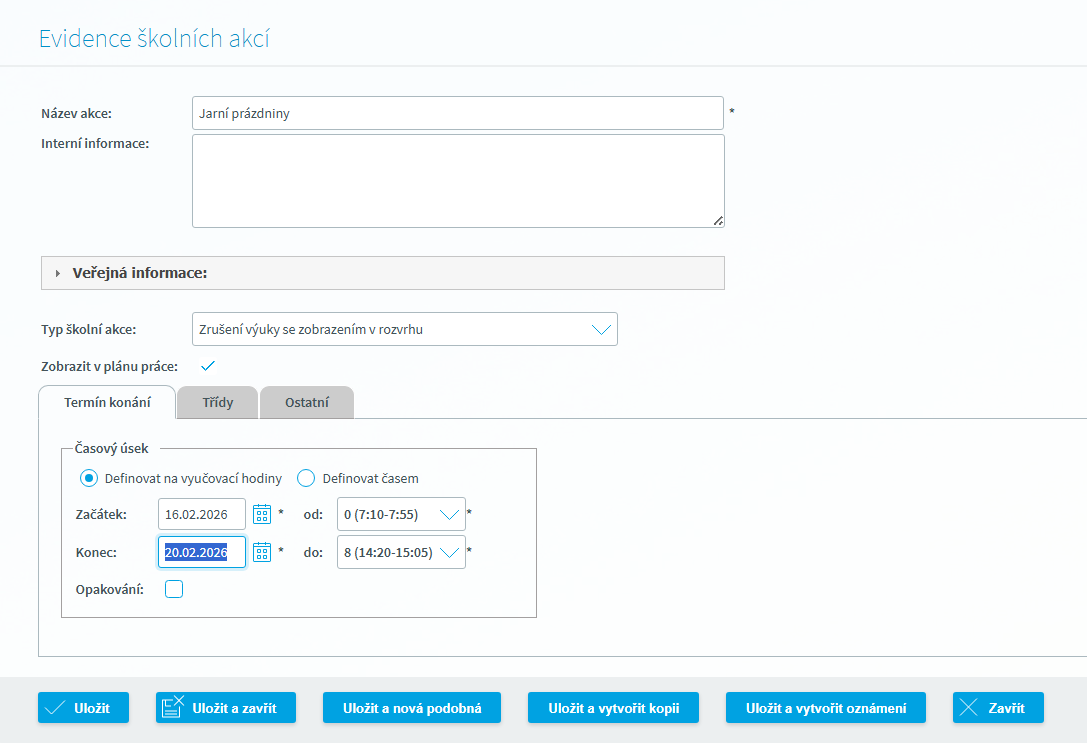
Task: Expand the Veřejná informace section
Action: [58, 273]
